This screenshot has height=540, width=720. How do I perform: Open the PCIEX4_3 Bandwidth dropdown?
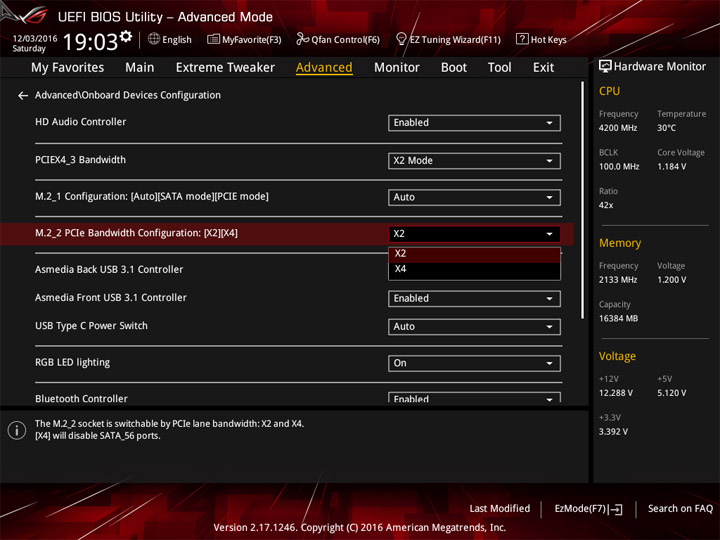(x=474, y=161)
